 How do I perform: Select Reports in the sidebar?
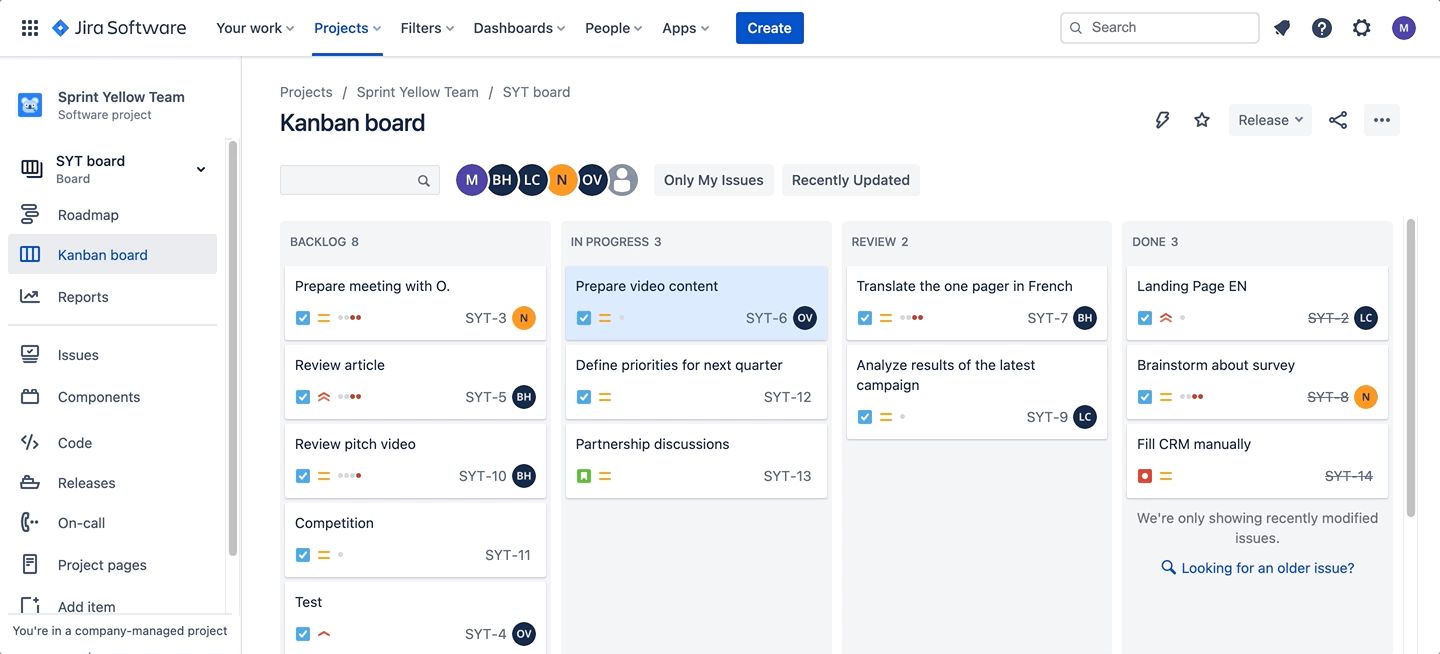coord(83,297)
